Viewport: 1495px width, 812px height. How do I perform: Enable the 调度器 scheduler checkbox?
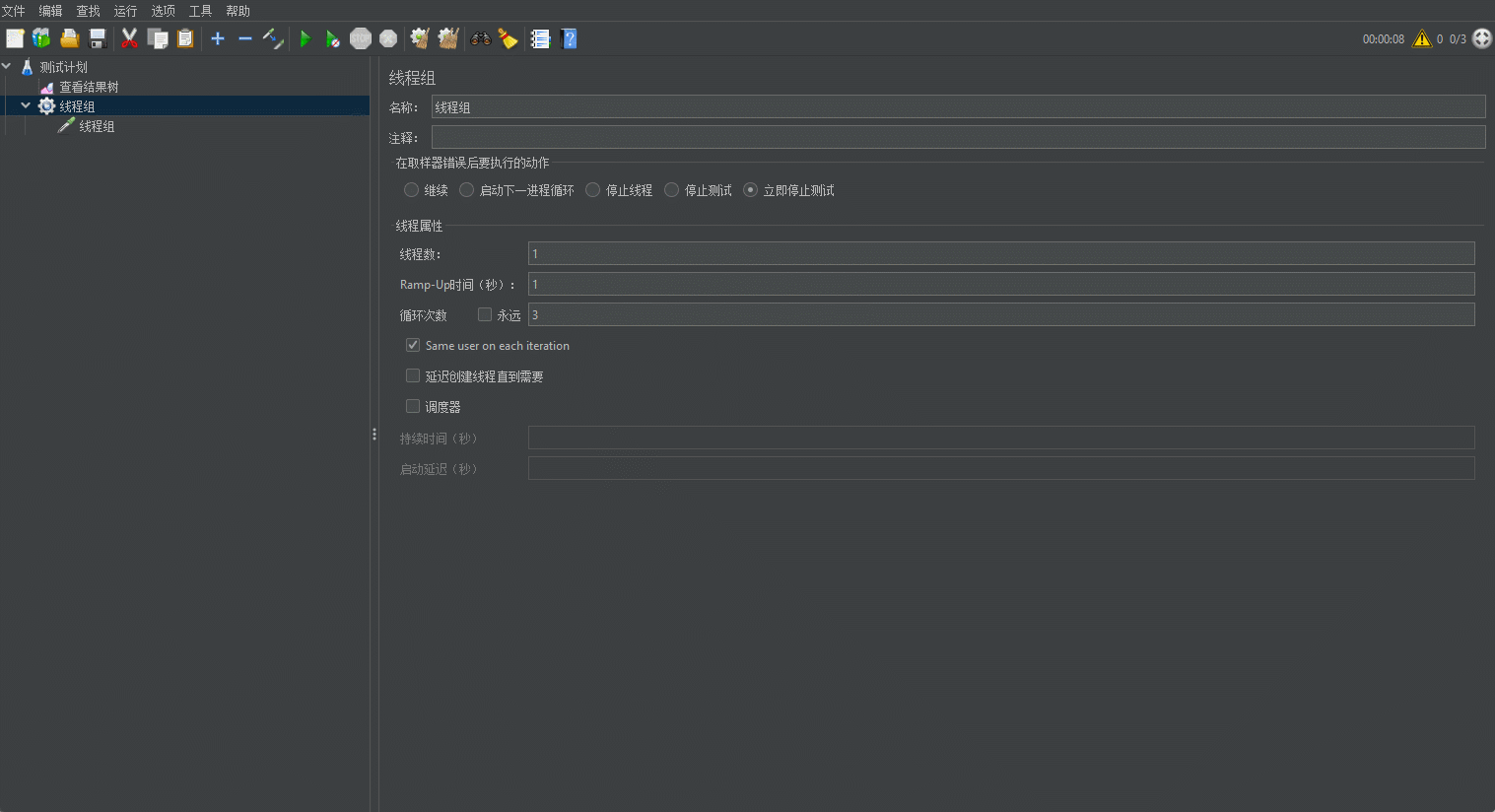(413, 406)
